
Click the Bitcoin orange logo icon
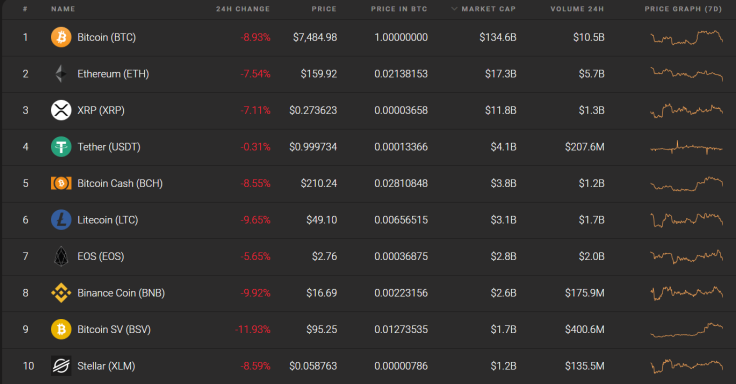[x=61, y=37]
